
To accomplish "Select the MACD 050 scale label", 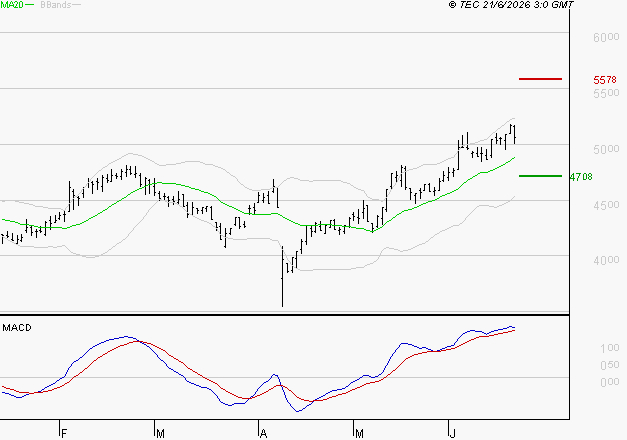I will point(610,365).
